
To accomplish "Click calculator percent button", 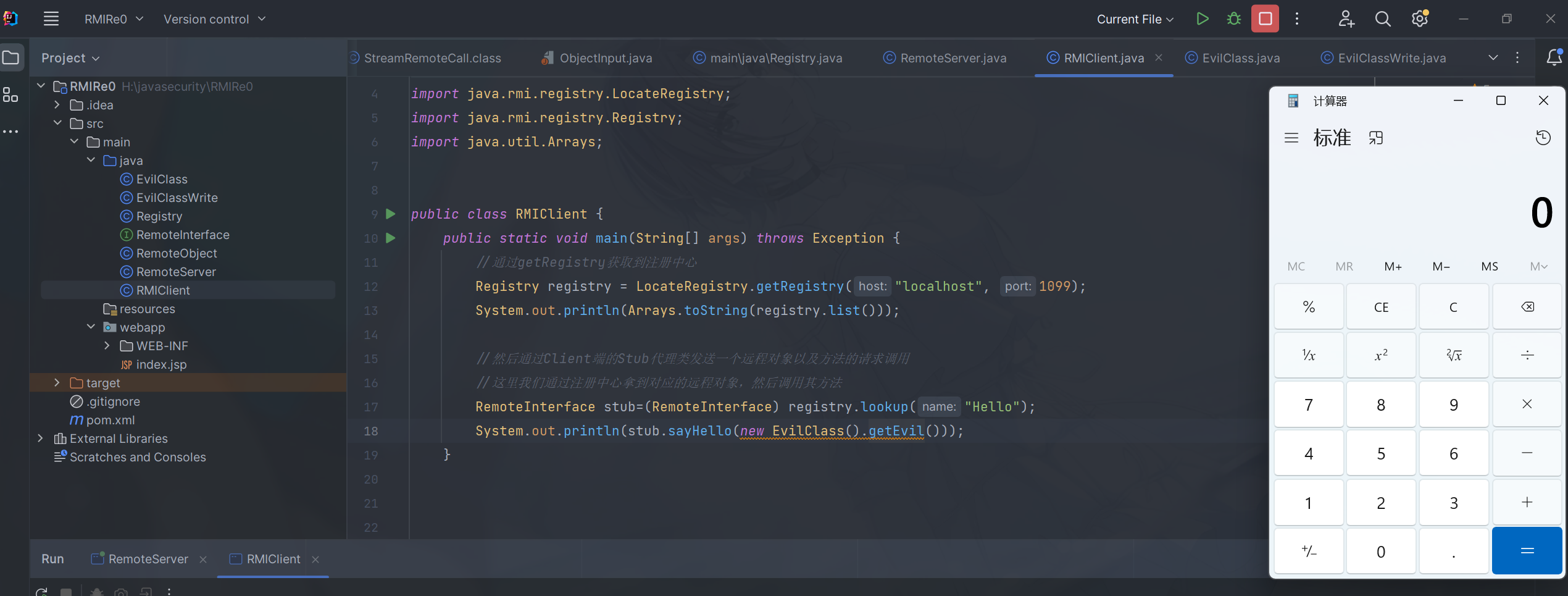I will tap(1309, 307).
